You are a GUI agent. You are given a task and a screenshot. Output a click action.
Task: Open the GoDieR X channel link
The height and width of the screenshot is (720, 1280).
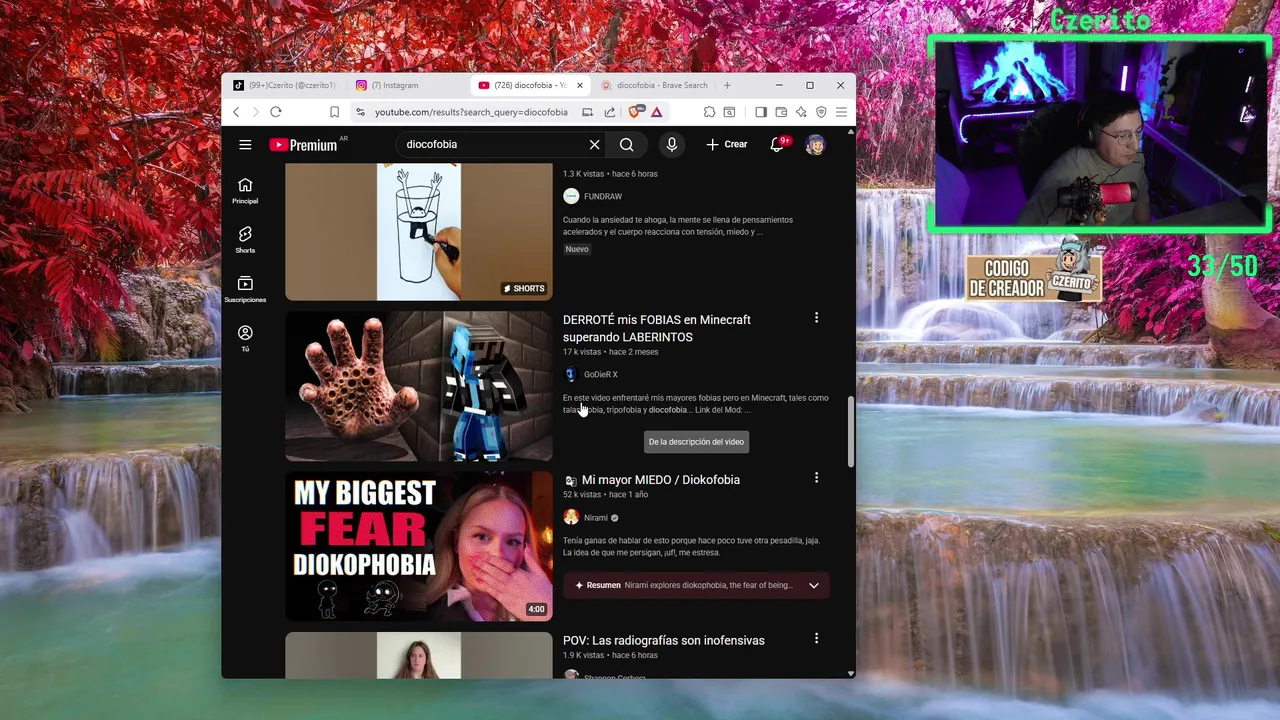[x=601, y=374]
